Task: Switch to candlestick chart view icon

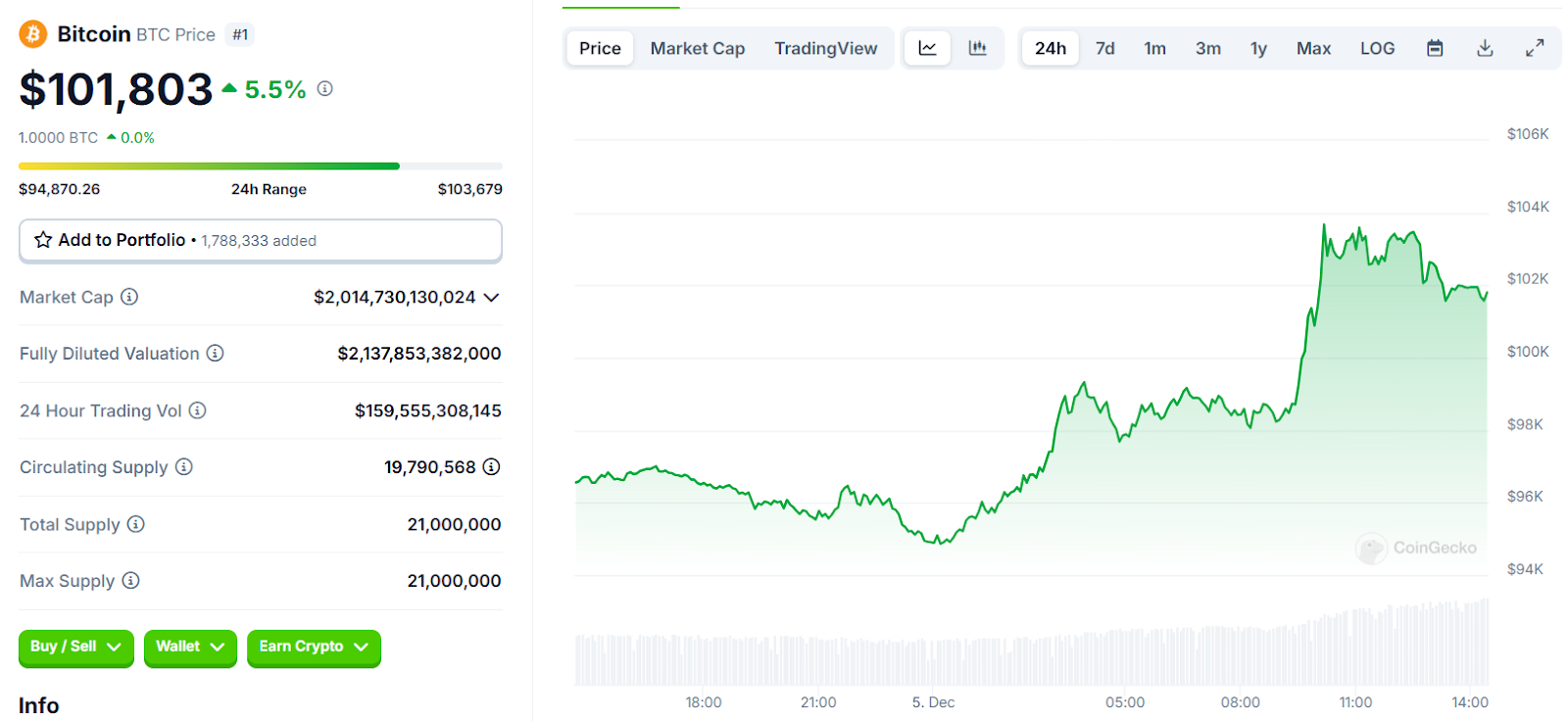Action: pyautogui.click(x=977, y=48)
